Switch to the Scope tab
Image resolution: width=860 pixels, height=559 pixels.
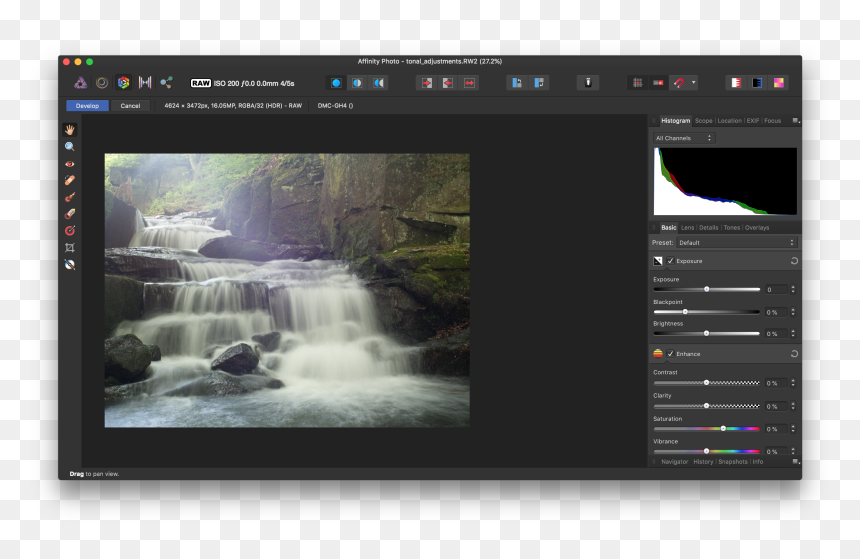[x=704, y=121]
